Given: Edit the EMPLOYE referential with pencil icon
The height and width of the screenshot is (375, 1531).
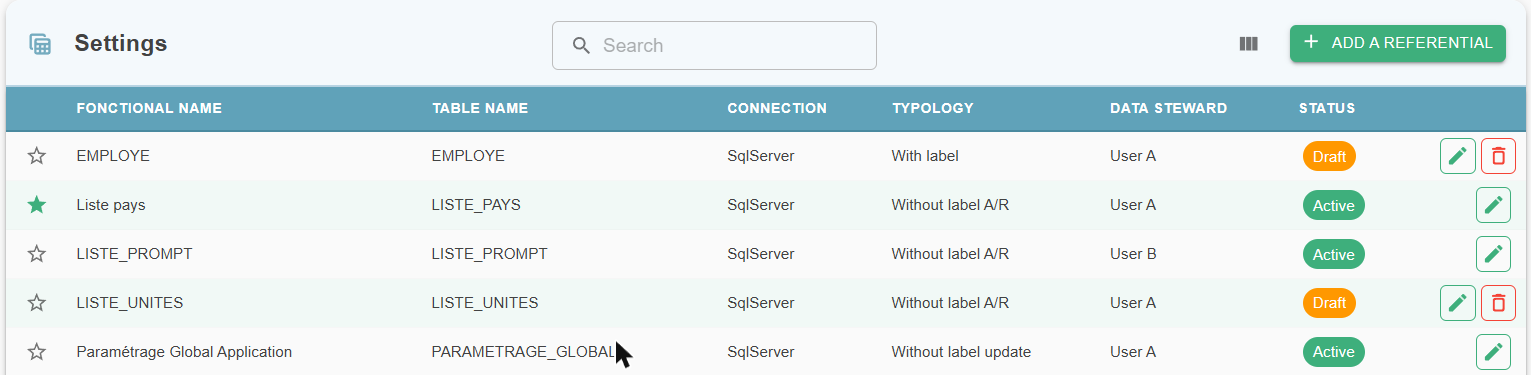Looking at the screenshot, I should tap(1458, 156).
